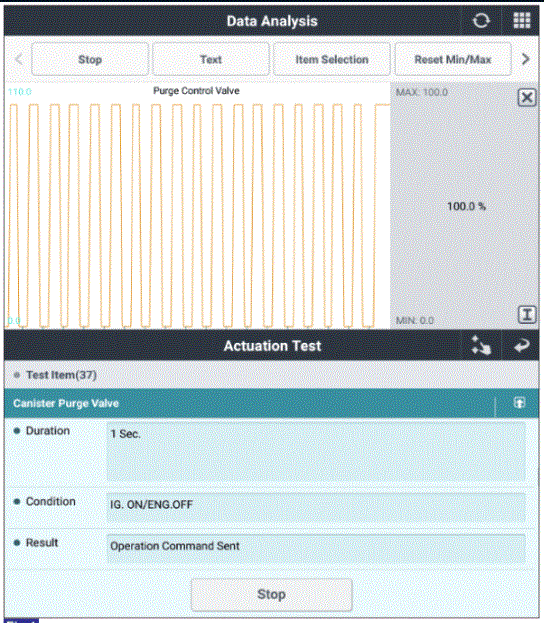The height and width of the screenshot is (623, 544).
Task: Click the MIN: 0.0 readout
Action: (x=414, y=320)
